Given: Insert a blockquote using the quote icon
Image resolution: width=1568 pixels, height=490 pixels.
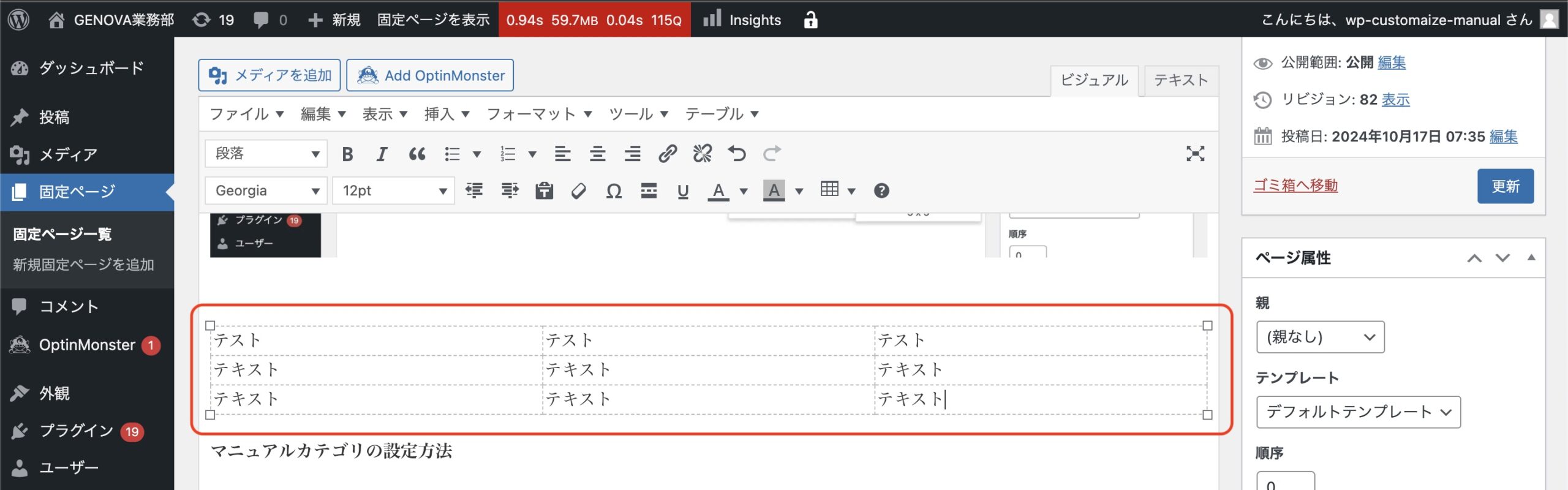Looking at the screenshot, I should (417, 154).
